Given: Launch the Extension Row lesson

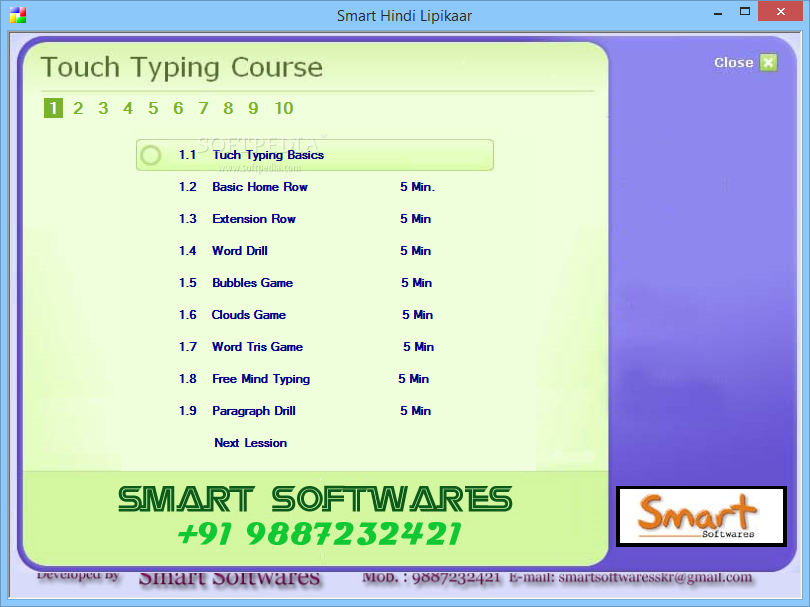Looking at the screenshot, I should tap(254, 219).
